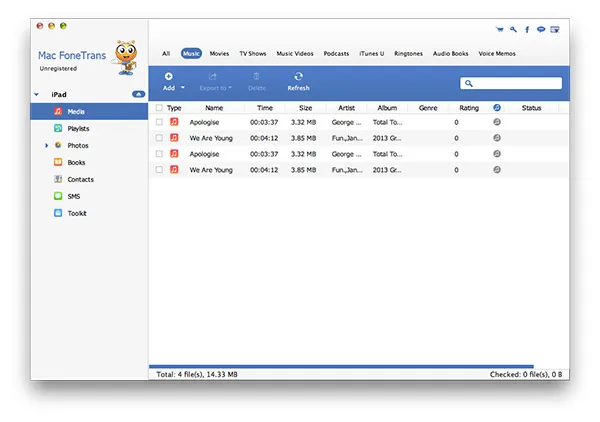Click the status disc icon of second Apologise row
The image size is (600, 422).
click(497, 154)
